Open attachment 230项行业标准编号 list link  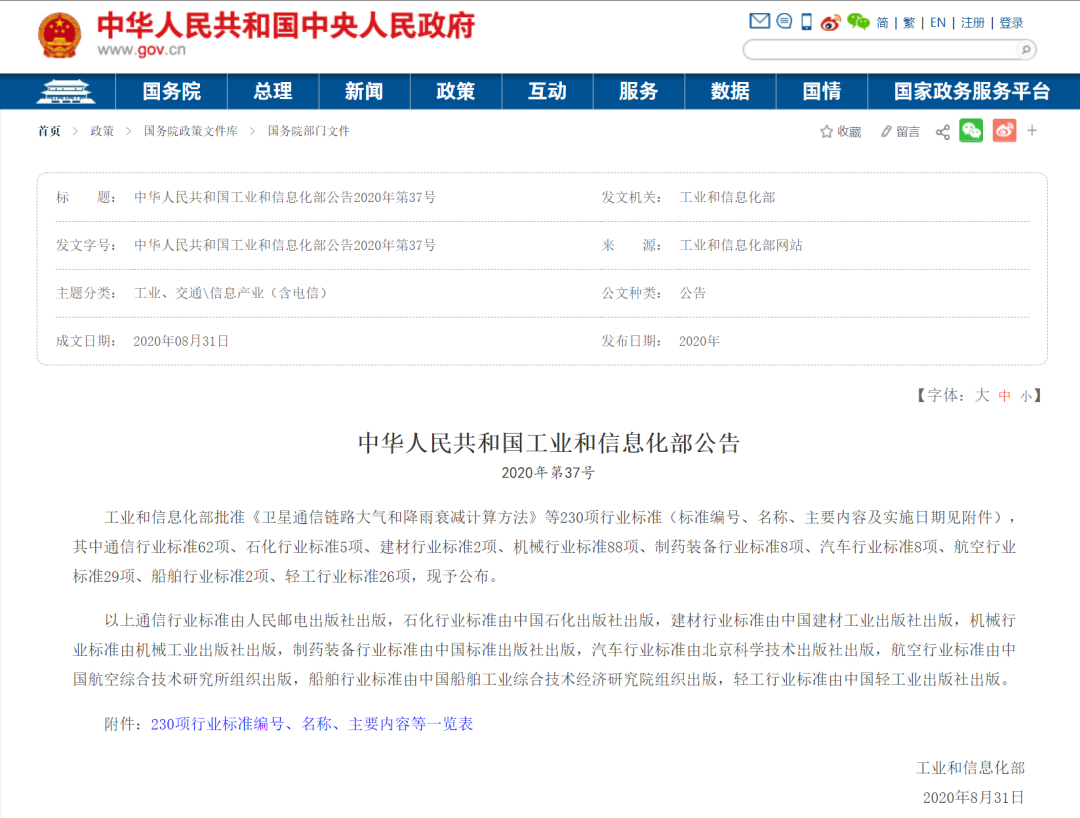pos(312,724)
